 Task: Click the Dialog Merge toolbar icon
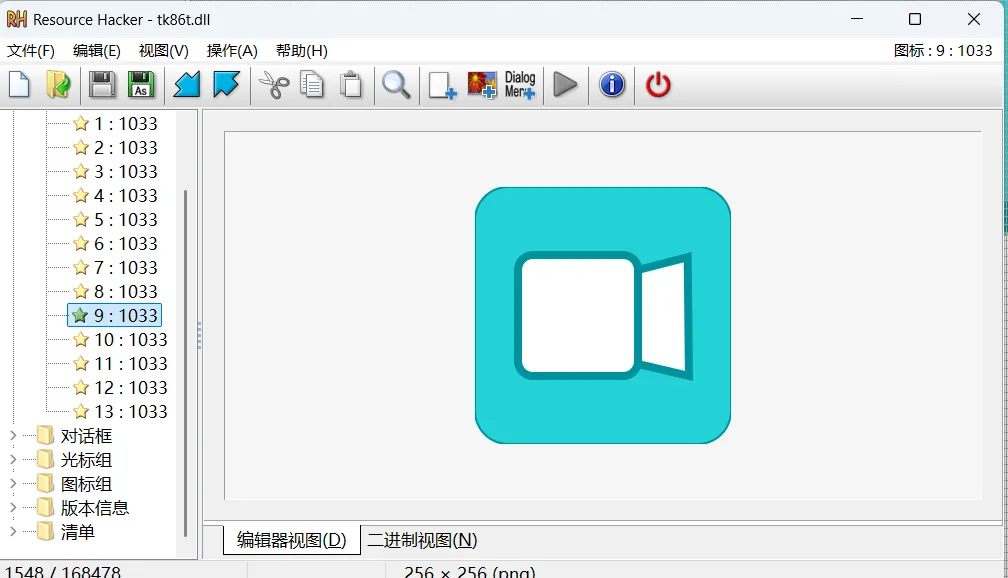(520, 85)
